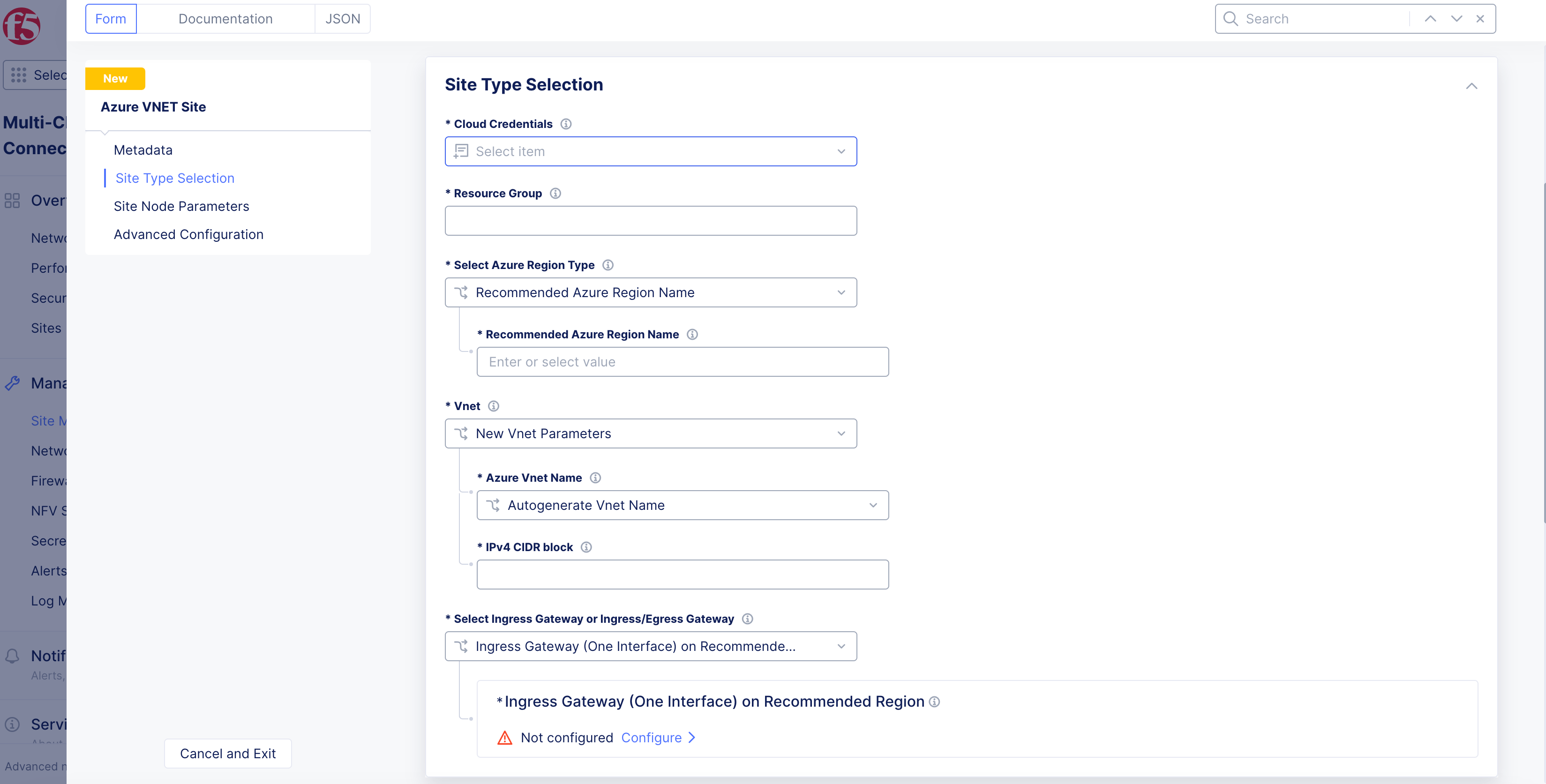Click the Manage wrench icon in sidebar
1546x784 pixels.
tap(12, 383)
